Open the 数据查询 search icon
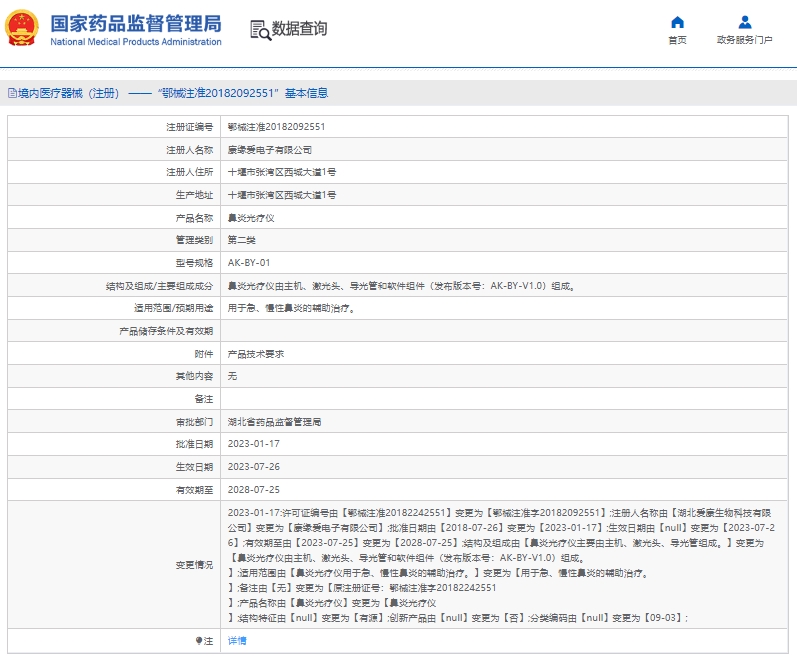Viewport: 797px width, 659px height. pyautogui.click(x=261, y=30)
